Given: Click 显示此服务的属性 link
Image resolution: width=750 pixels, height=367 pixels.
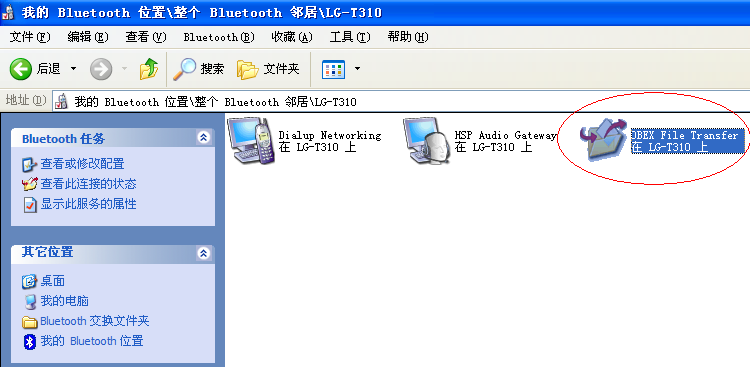Looking at the screenshot, I should click(88, 204).
